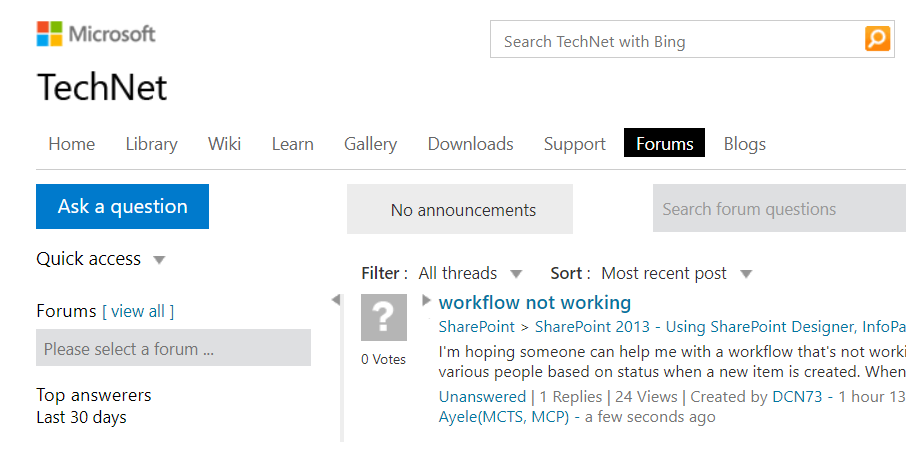Select the Forums tab

664,143
